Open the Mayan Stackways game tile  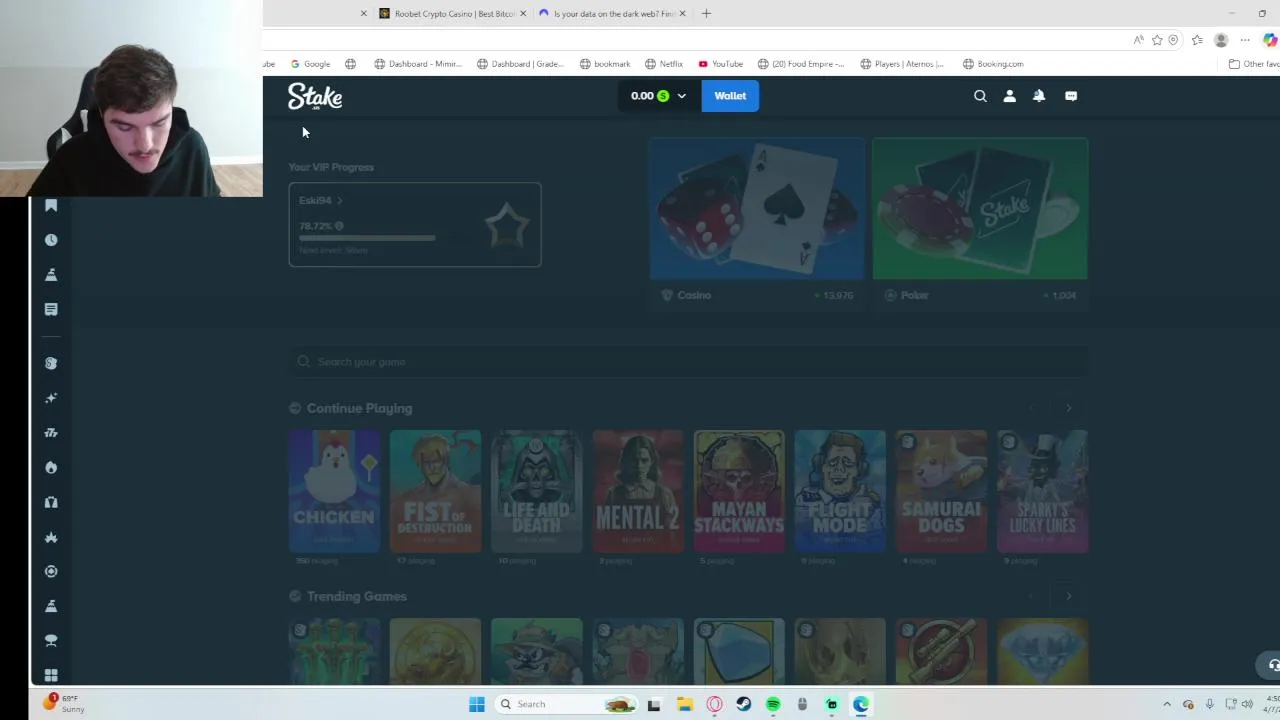pyautogui.click(x=739, y=491)
